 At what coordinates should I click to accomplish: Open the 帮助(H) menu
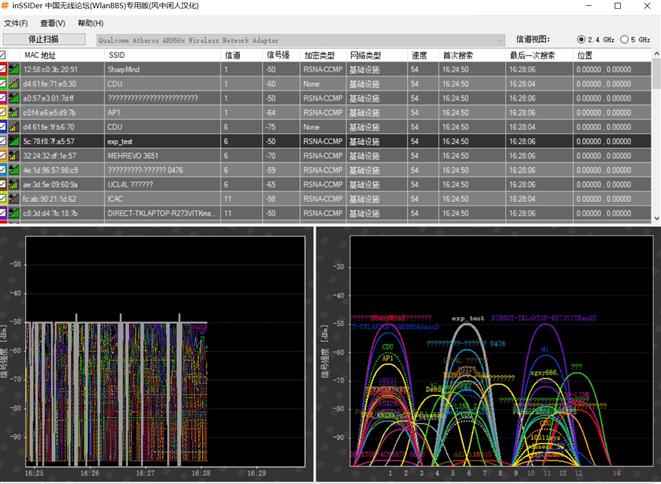(91, 23)
